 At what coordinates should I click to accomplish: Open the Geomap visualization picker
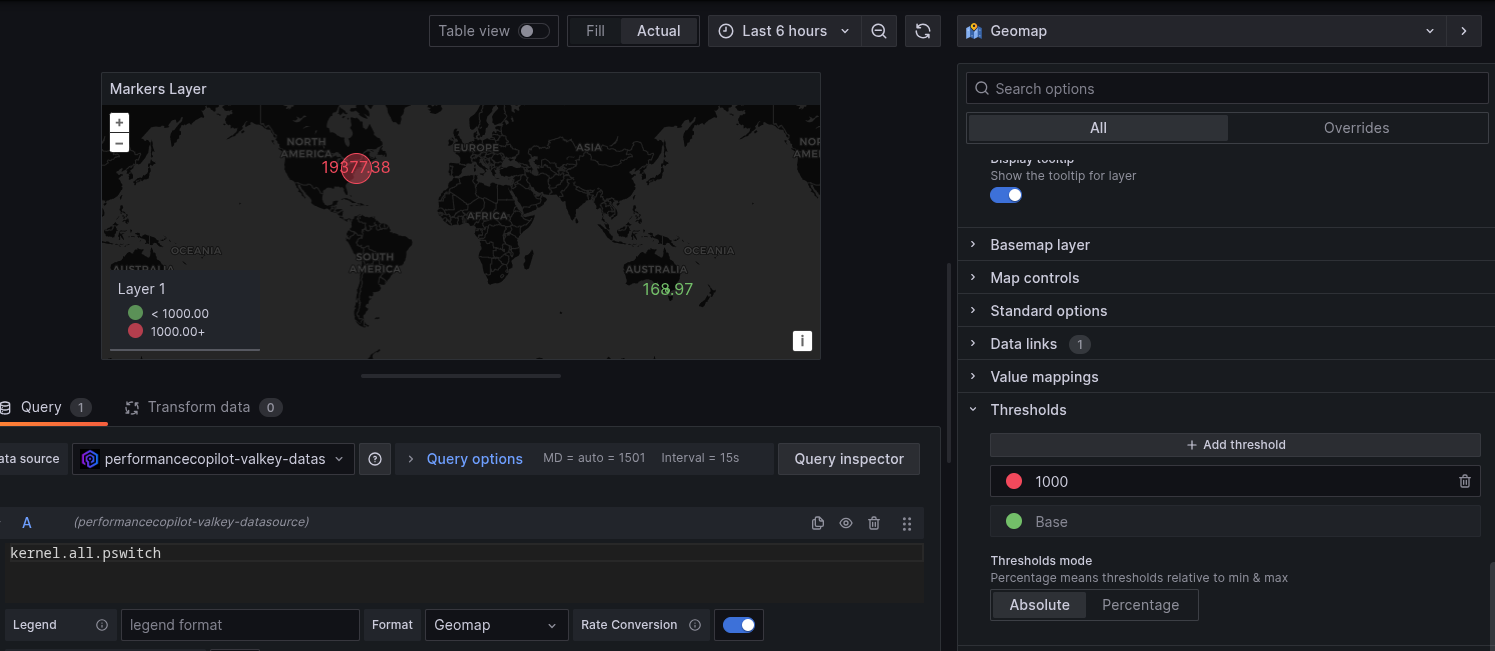click(1201, 31)
